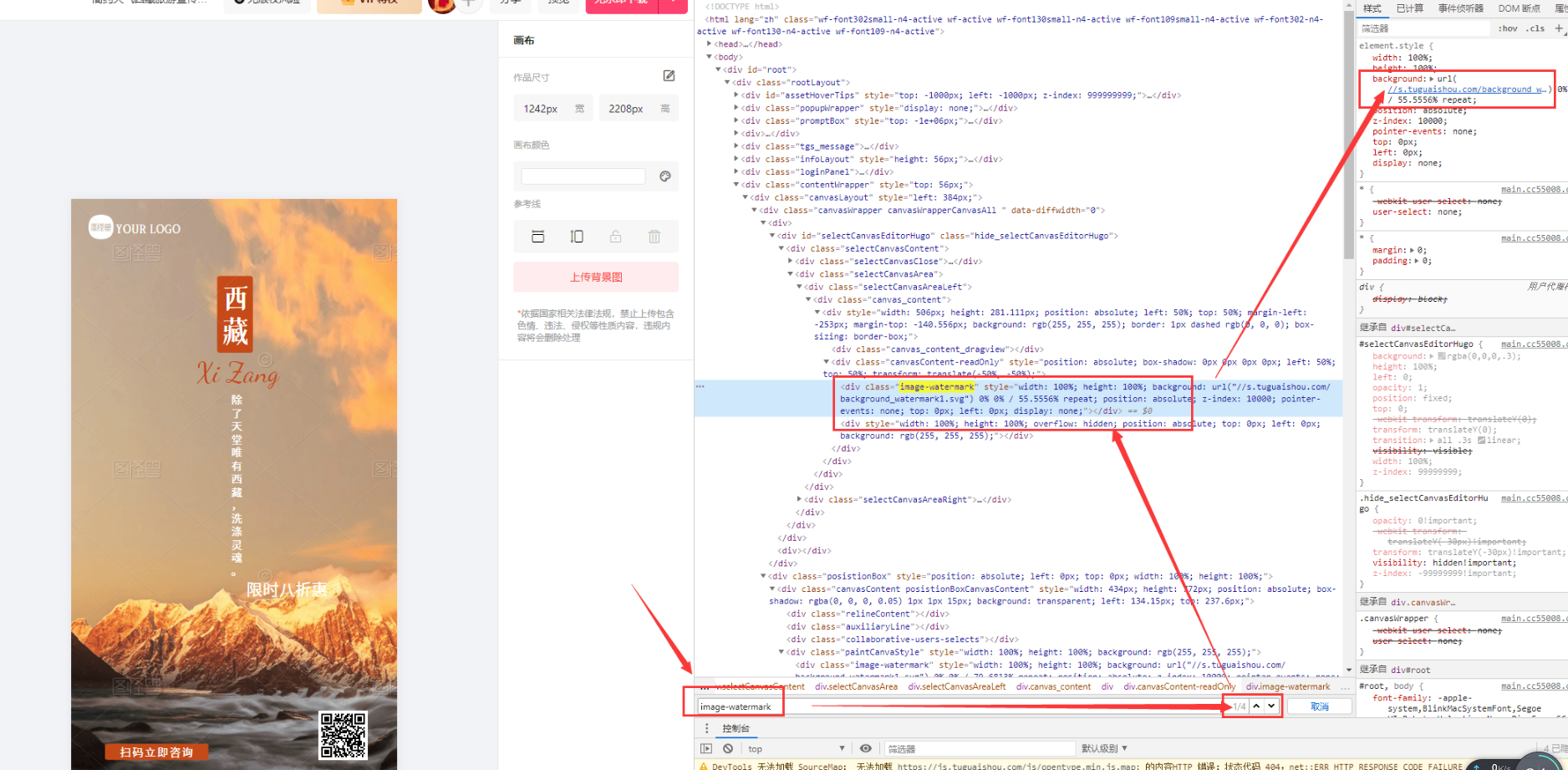Screen dimensions: 1568x770
Task: Show the console sidebar panel icon
Action: (706, 749)
